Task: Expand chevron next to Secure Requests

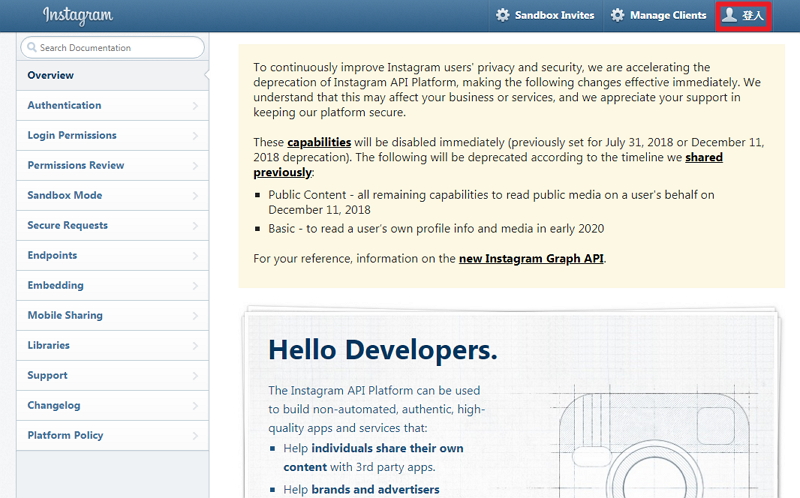Action: click(195, 226)
